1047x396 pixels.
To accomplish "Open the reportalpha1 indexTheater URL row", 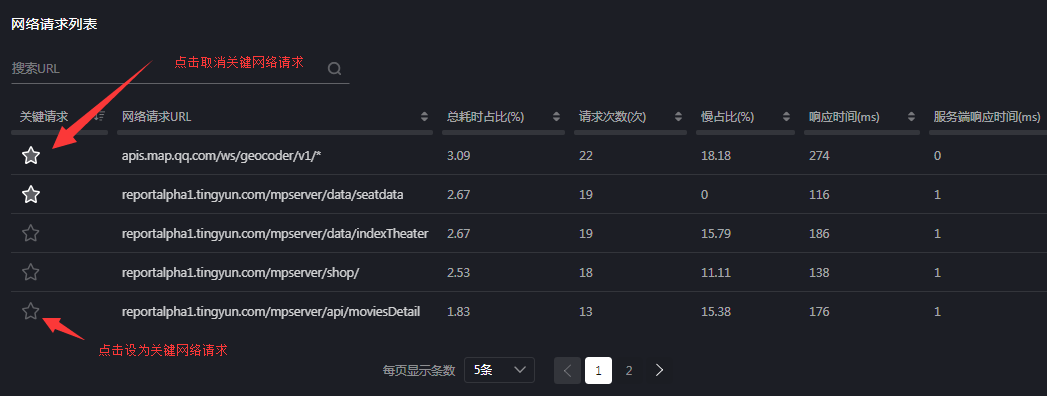I will [x=275, y=234].
